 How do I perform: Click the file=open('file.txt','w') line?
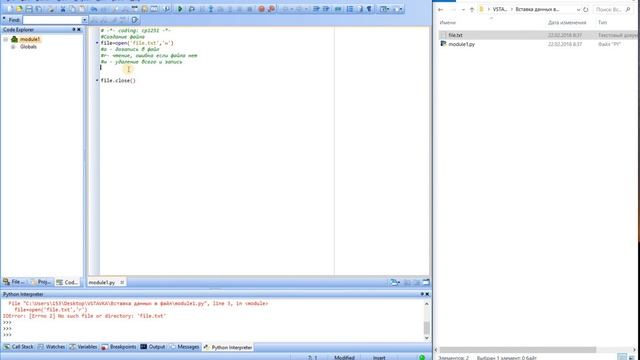click(137, 43)
